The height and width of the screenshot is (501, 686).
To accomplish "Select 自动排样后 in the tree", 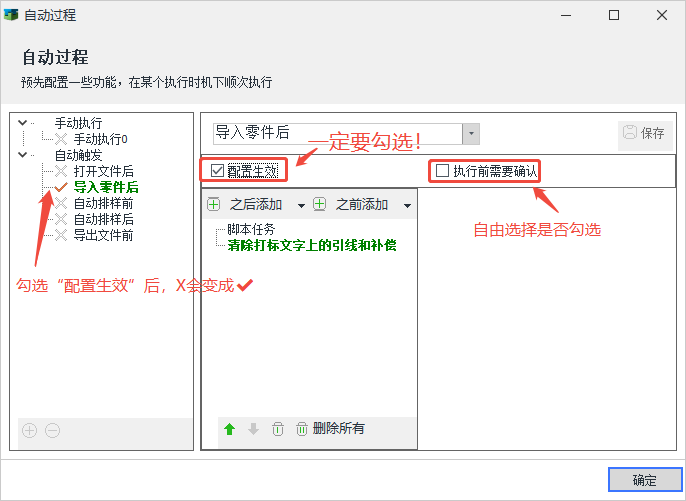I will (104, 219).
